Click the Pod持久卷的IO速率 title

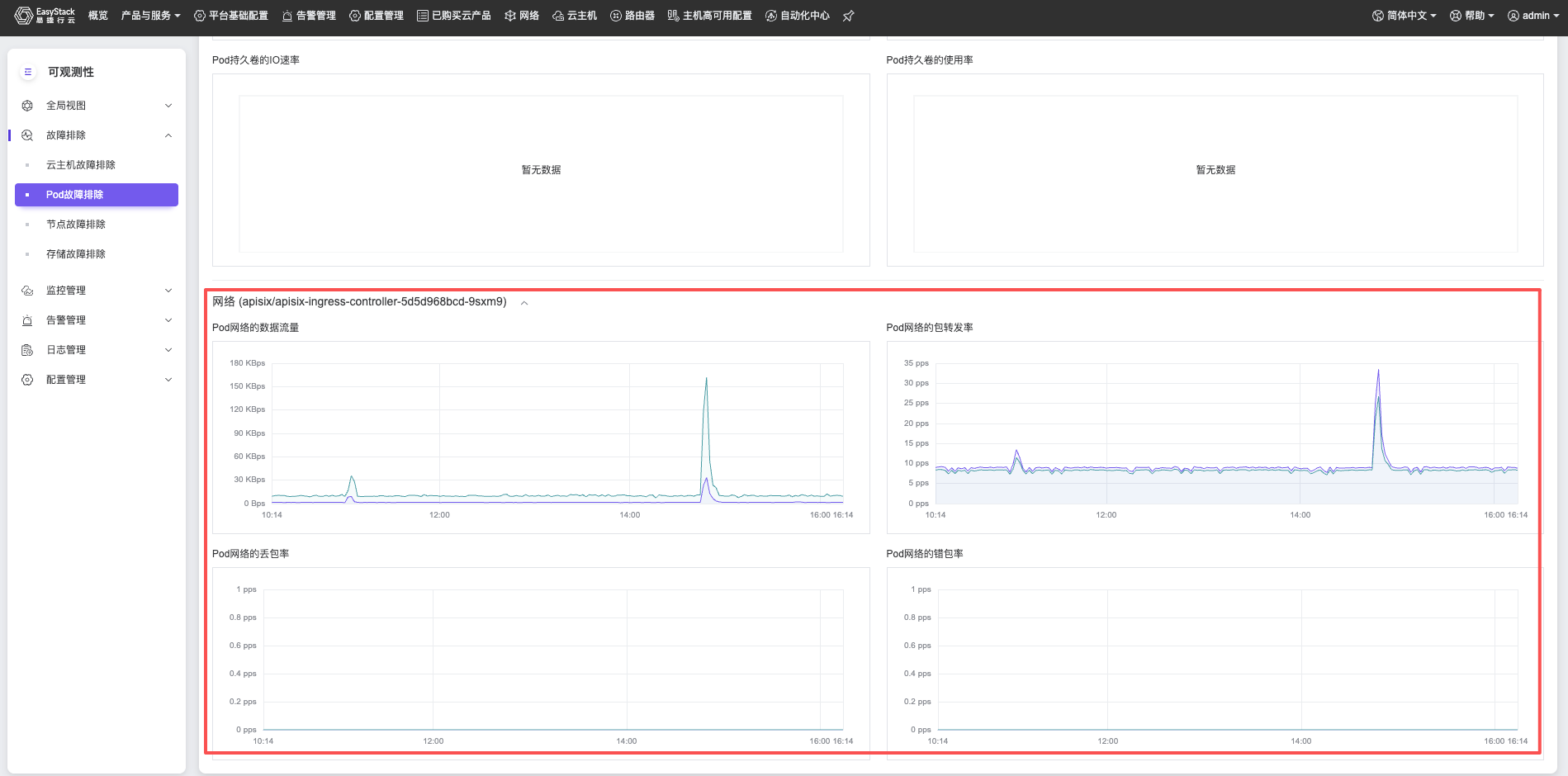click(x=256, y=60)
